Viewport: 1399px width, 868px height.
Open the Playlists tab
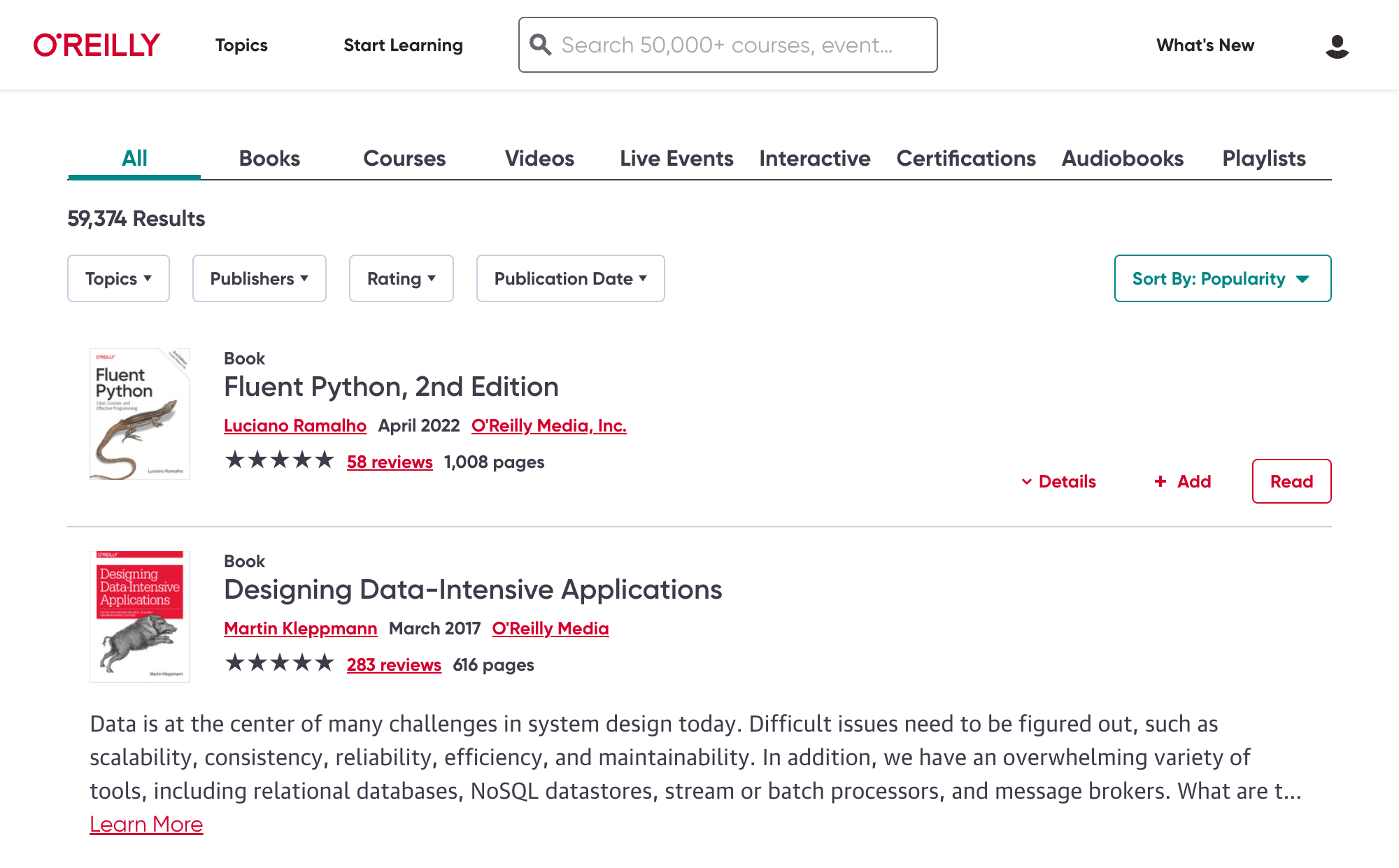point(1264,159)
